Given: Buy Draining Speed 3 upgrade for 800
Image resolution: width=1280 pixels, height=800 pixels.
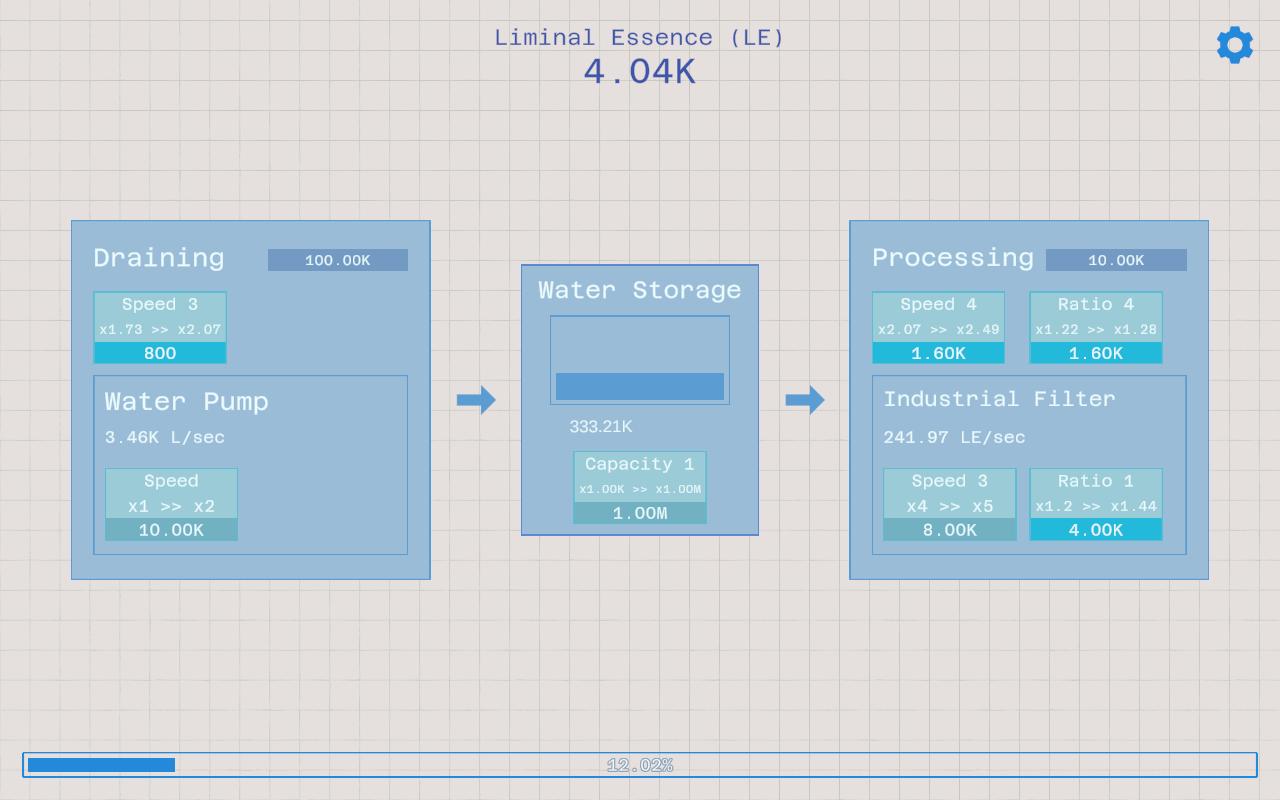Looking at the screenshot, I should [x=160, y=328].
